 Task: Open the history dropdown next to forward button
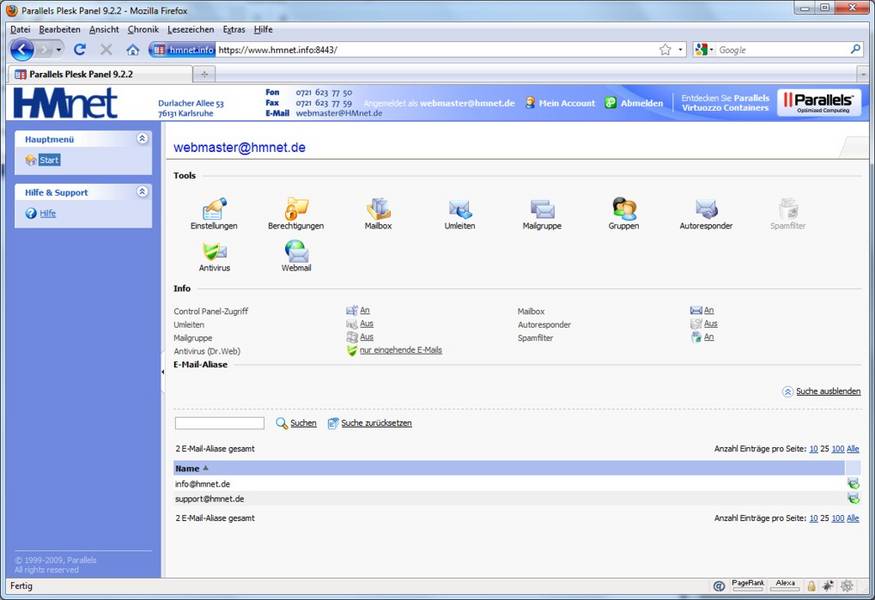click(59, 50)
